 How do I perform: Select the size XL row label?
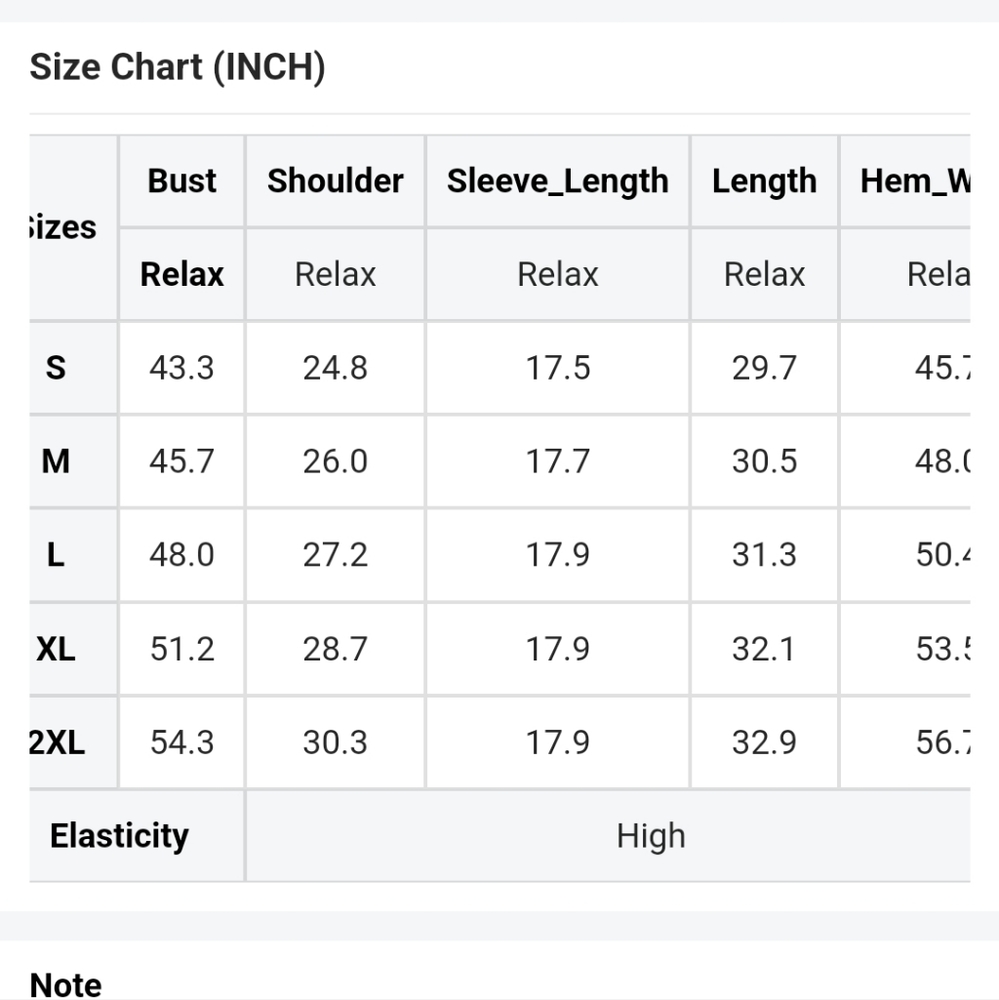[x=56, y=649]
